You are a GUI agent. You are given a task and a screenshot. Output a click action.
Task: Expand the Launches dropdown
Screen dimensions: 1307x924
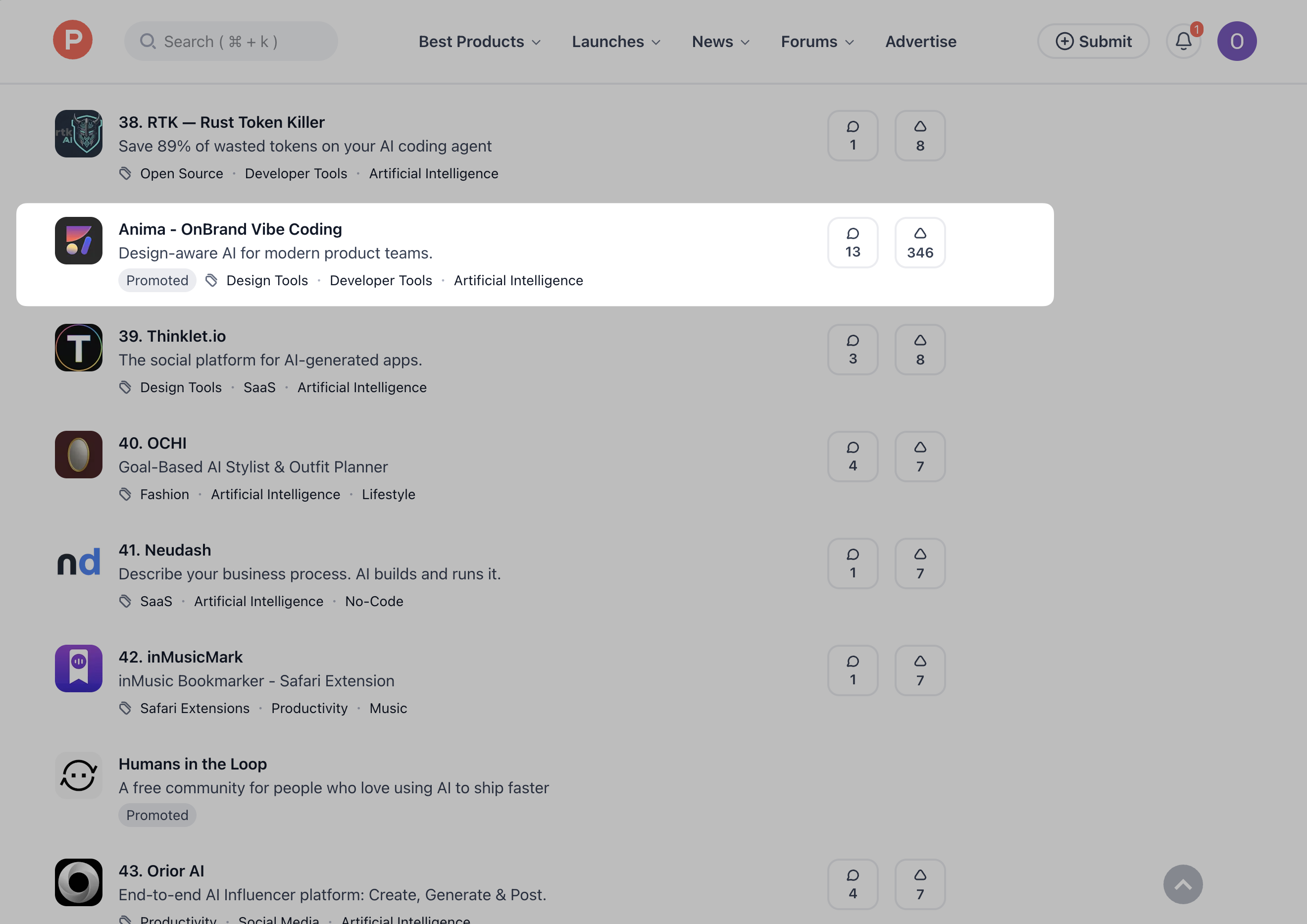coord(616,42)
